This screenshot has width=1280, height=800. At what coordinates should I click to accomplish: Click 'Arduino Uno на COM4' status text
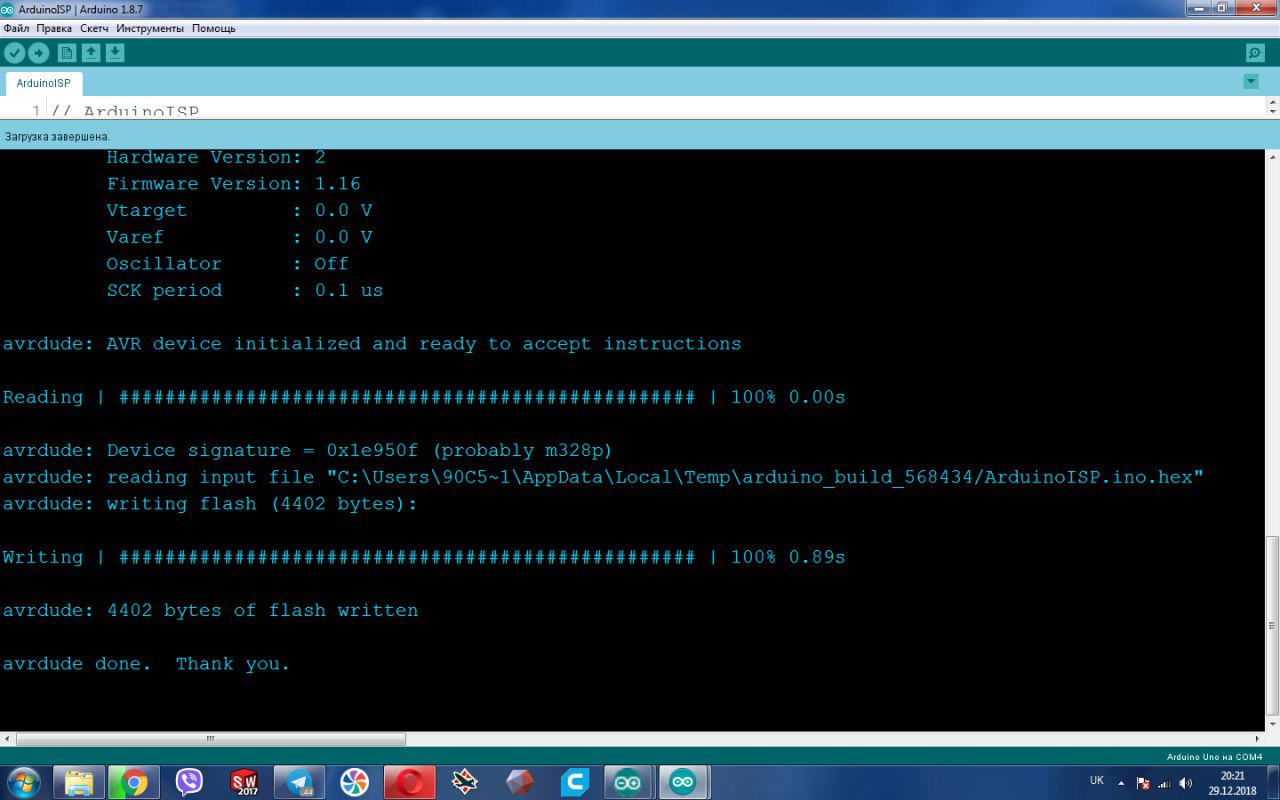coord(1214,757)
